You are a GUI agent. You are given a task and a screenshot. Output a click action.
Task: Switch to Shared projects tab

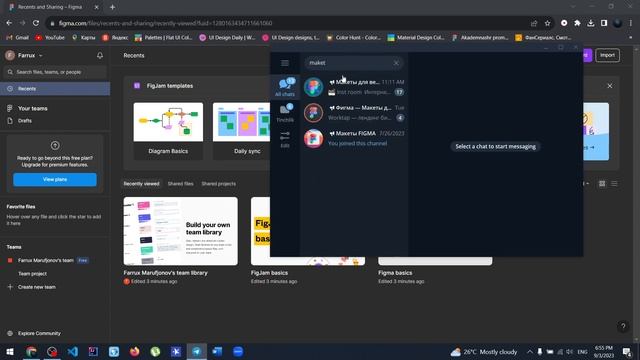tap(218, 184)
